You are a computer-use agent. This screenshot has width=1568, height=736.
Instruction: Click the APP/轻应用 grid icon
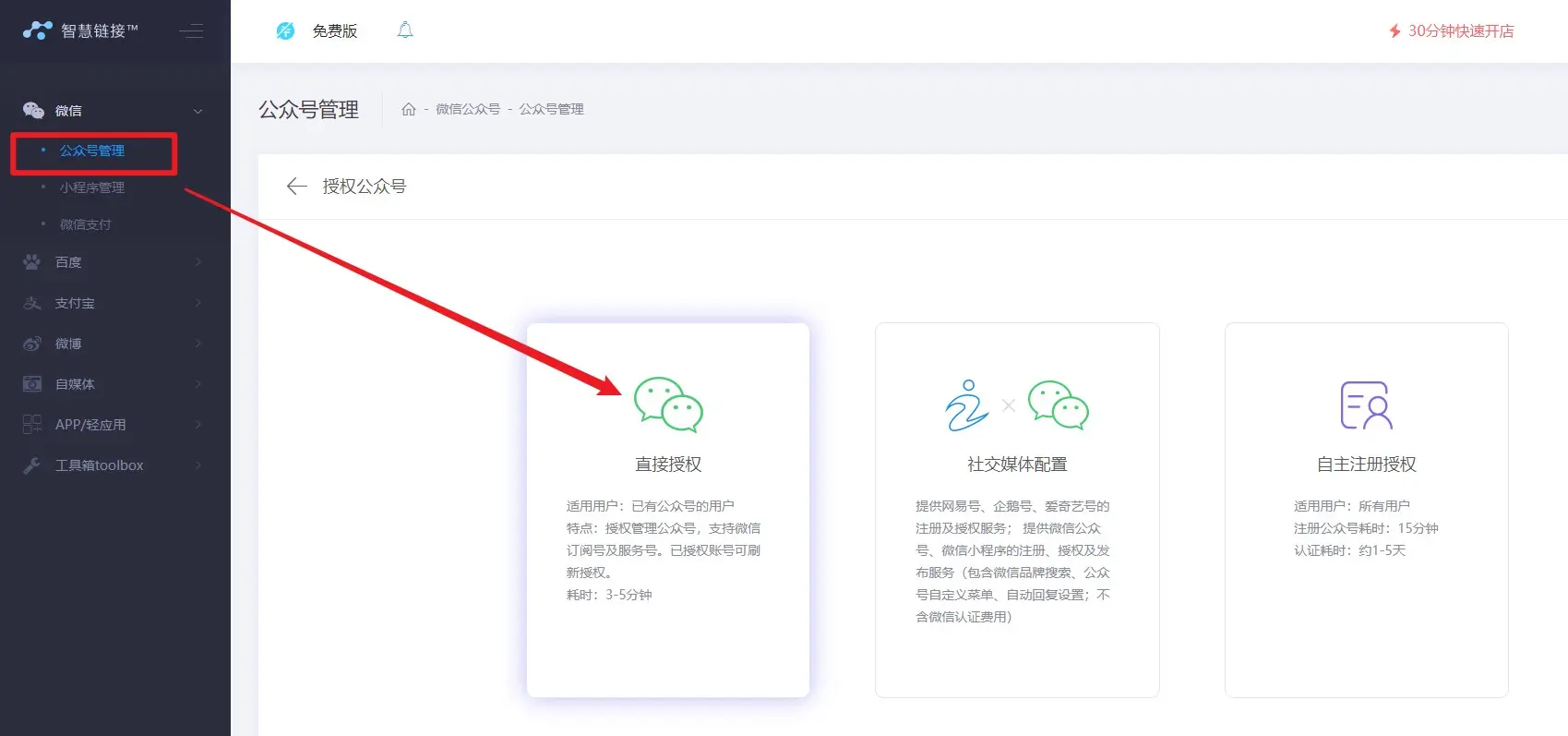click(x=32, y=425)
